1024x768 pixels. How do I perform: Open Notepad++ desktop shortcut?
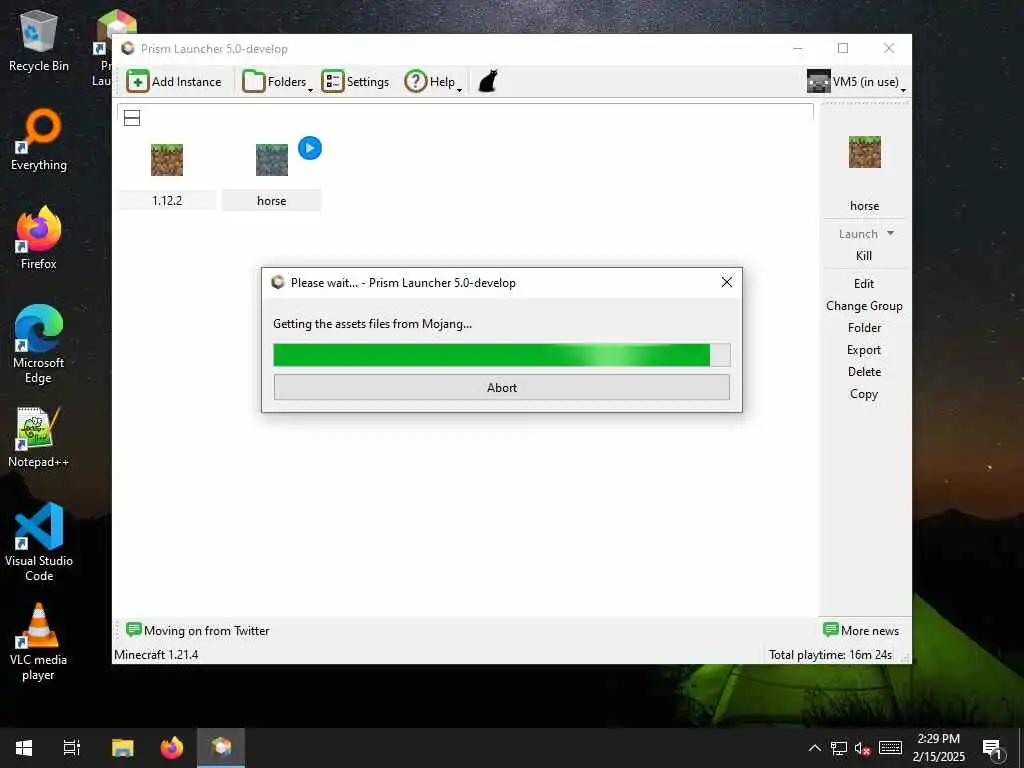(39, 437)
